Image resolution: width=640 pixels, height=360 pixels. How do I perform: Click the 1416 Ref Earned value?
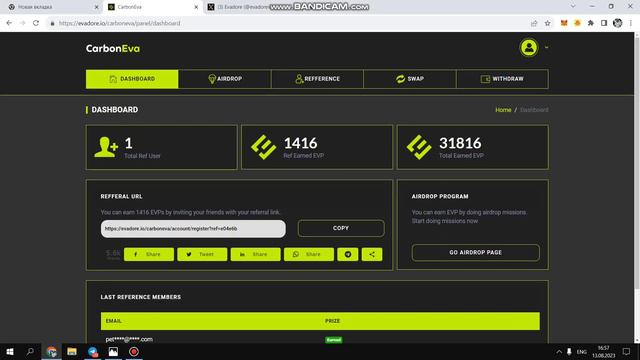coord(300,143)
